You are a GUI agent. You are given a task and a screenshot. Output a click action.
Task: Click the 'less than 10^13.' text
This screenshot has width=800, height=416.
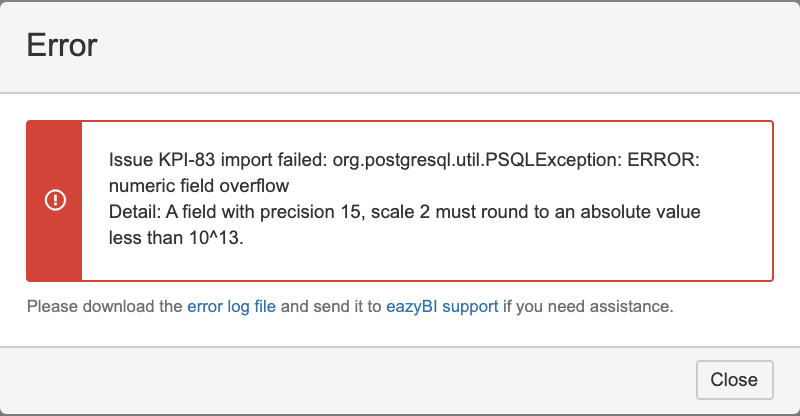[x=176, y=238]
